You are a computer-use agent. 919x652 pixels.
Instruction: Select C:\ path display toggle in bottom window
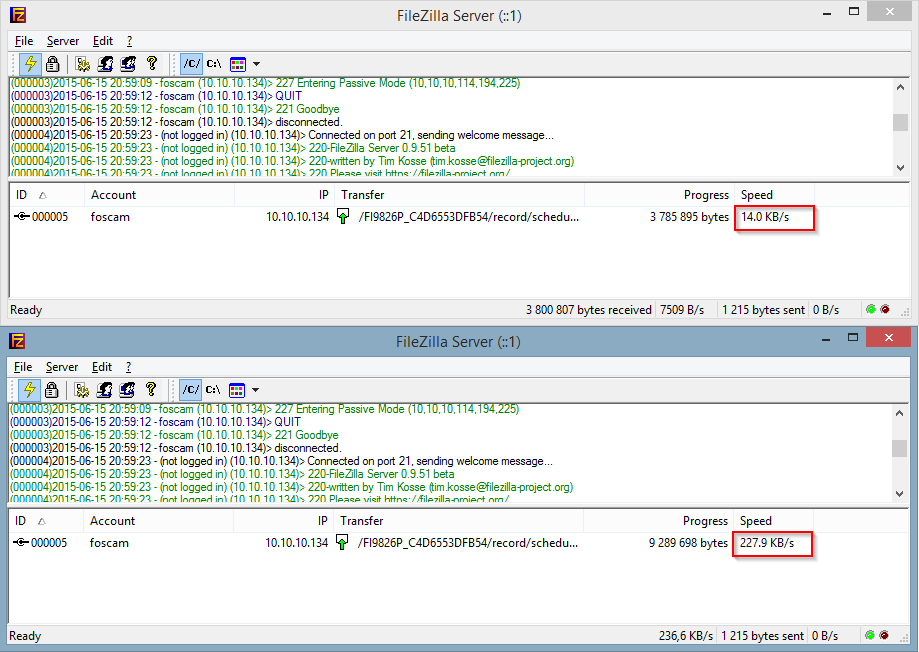(213, 389)
